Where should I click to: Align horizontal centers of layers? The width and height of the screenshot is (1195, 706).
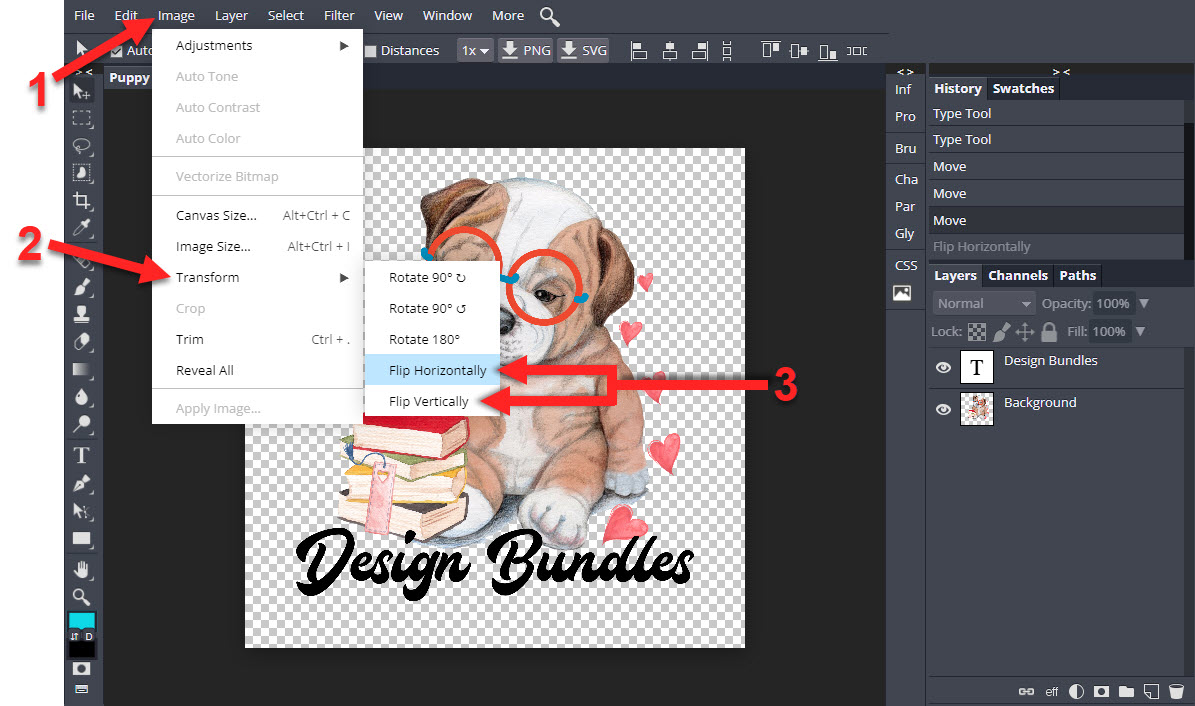(669, 51)
